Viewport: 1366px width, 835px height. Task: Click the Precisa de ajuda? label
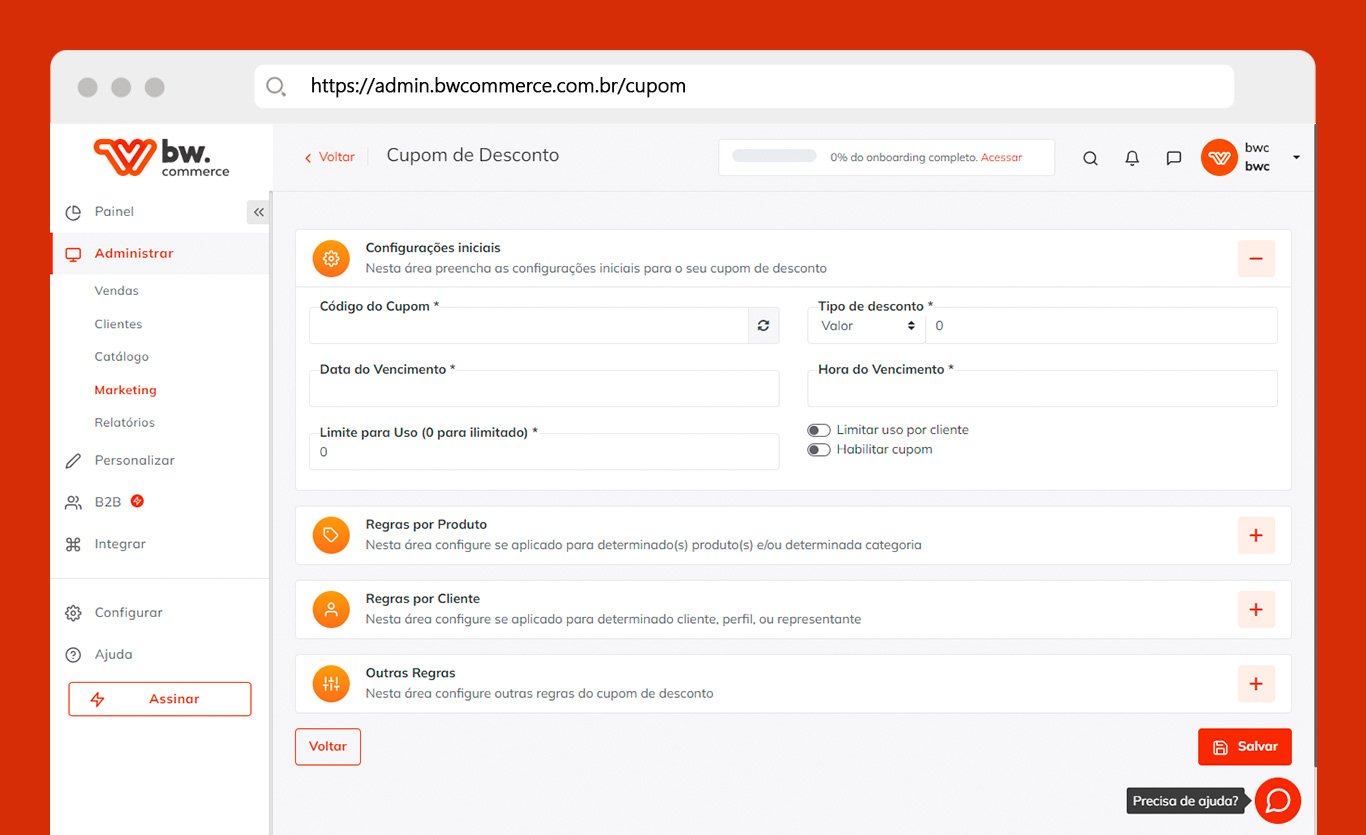point(1186,801)
